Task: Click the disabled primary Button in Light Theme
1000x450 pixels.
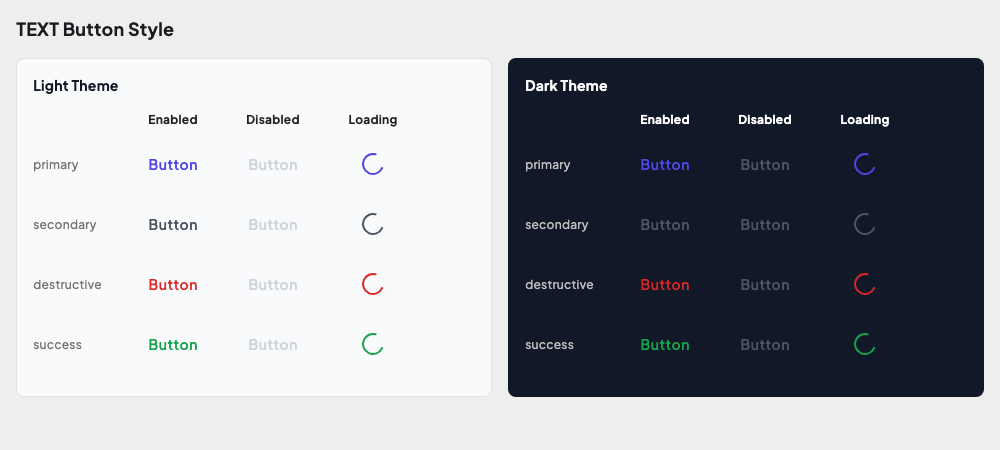Action: click(x=273, y=165)
